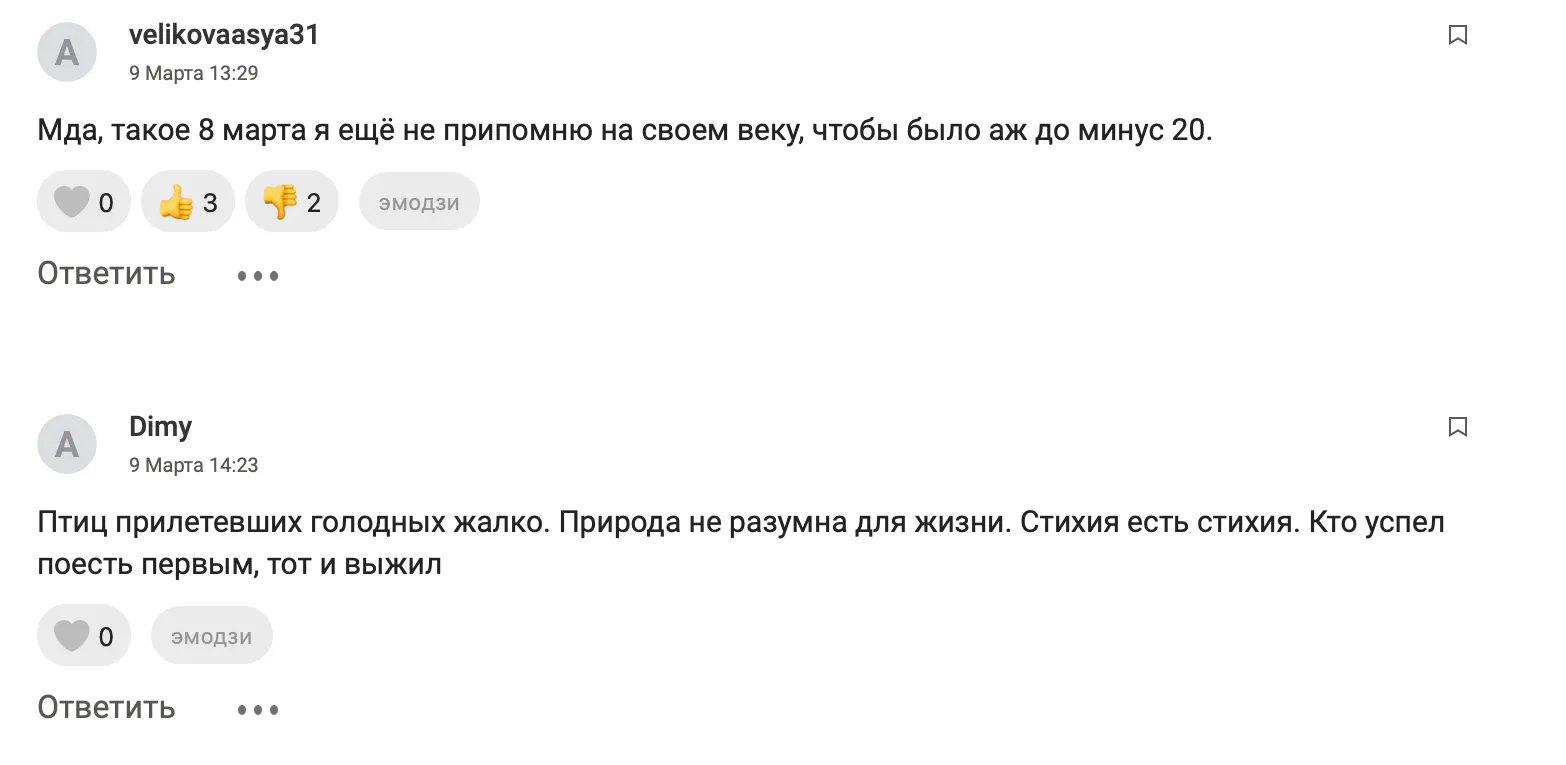Heart Dimy's comment about birds
This screenshot has width=1566, height=765.
[83, 636]
